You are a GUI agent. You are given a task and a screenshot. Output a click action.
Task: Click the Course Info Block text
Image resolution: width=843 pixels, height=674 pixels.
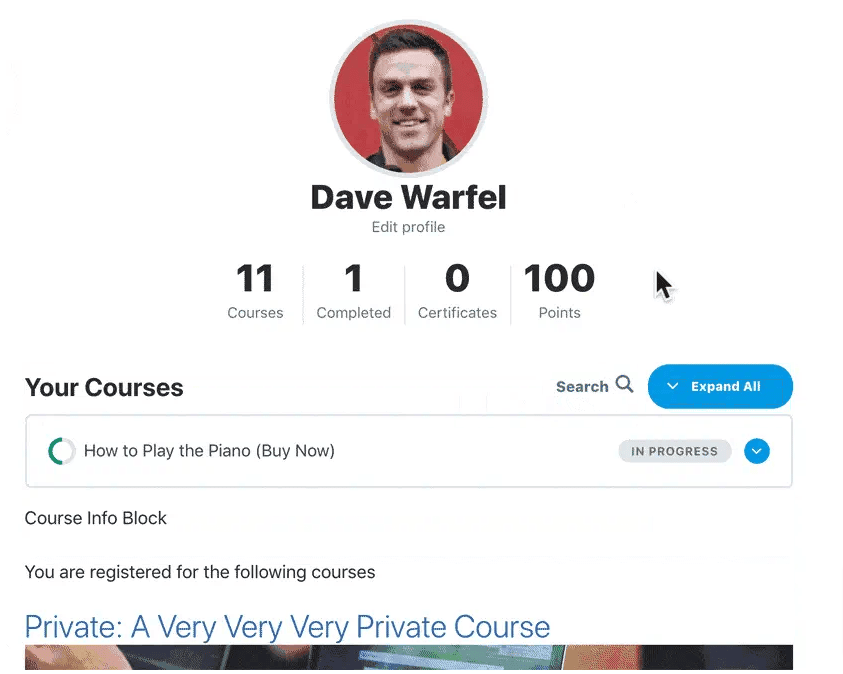(96, 518)
